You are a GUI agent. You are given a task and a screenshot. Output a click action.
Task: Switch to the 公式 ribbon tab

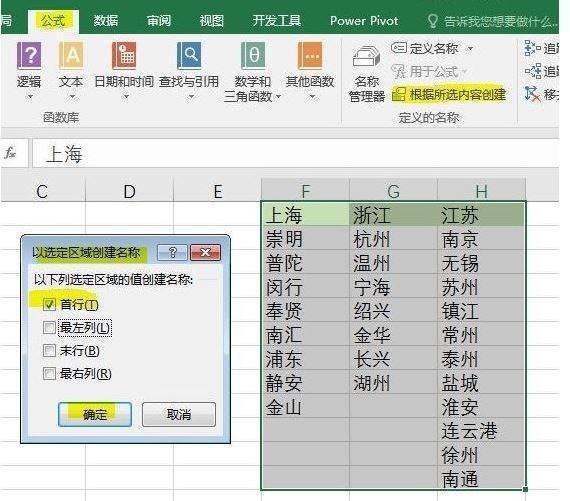click(53, 21)
